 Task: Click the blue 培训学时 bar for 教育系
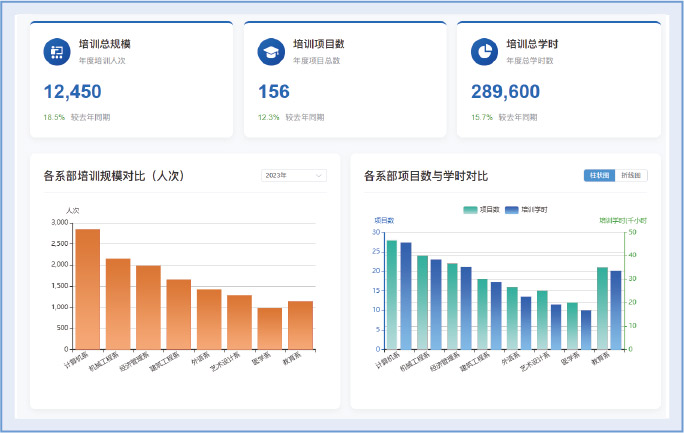pos(616,310)
